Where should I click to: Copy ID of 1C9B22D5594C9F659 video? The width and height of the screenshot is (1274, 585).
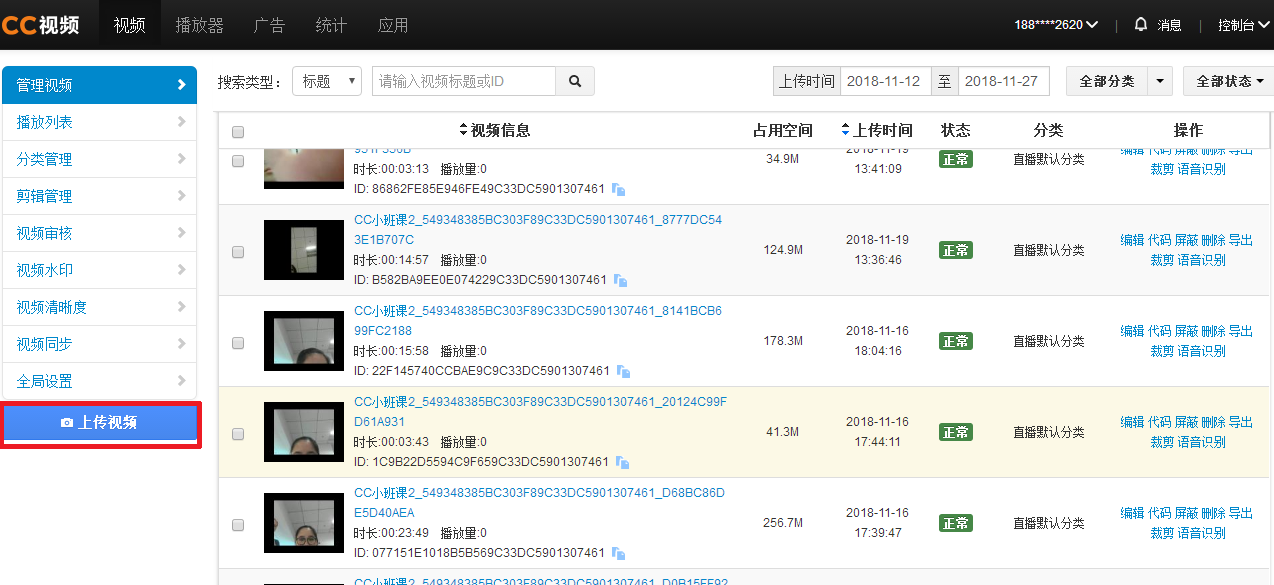pyautogui.click(x=622, y=462)
